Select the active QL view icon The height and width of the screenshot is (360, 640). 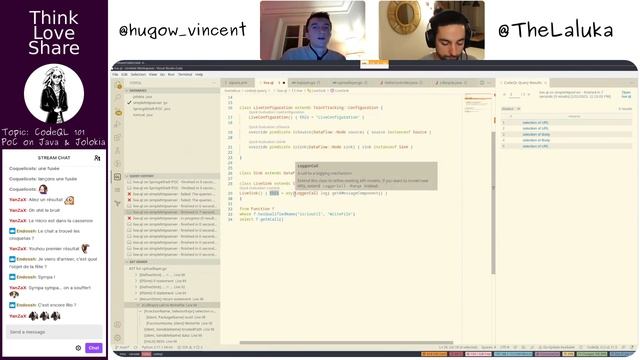pos(118,177)
